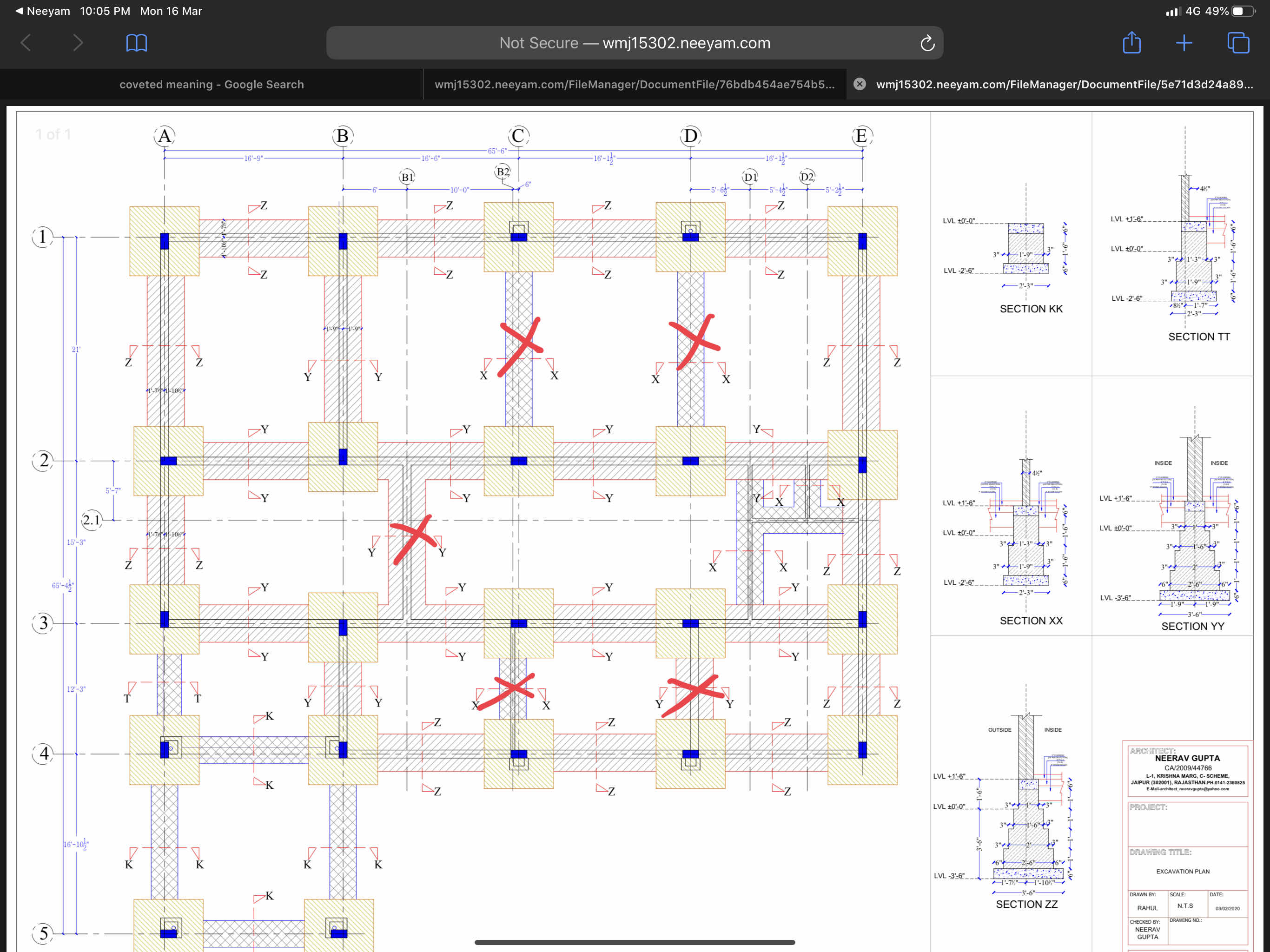This screenshot has height=952, width=1270.
Task: Show all tabs overview icon
Action: point(1238,42)
